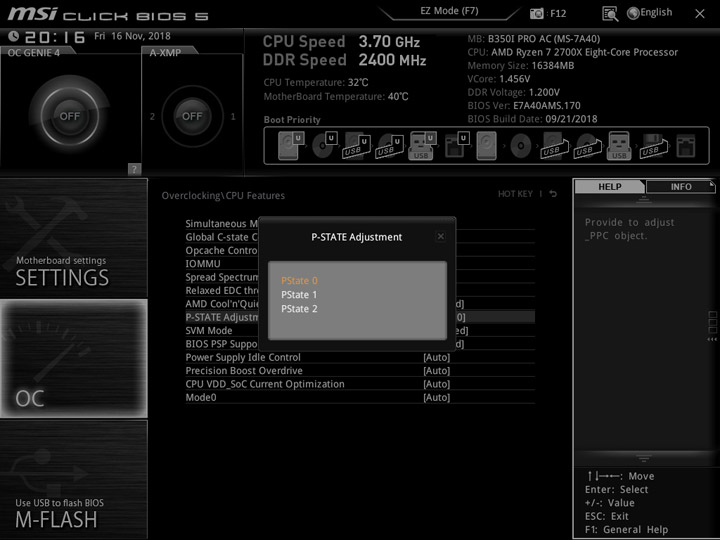Open the SETTINGS section
The width and height of the screenshot is (720, 540).
click(x=73, y=238)
